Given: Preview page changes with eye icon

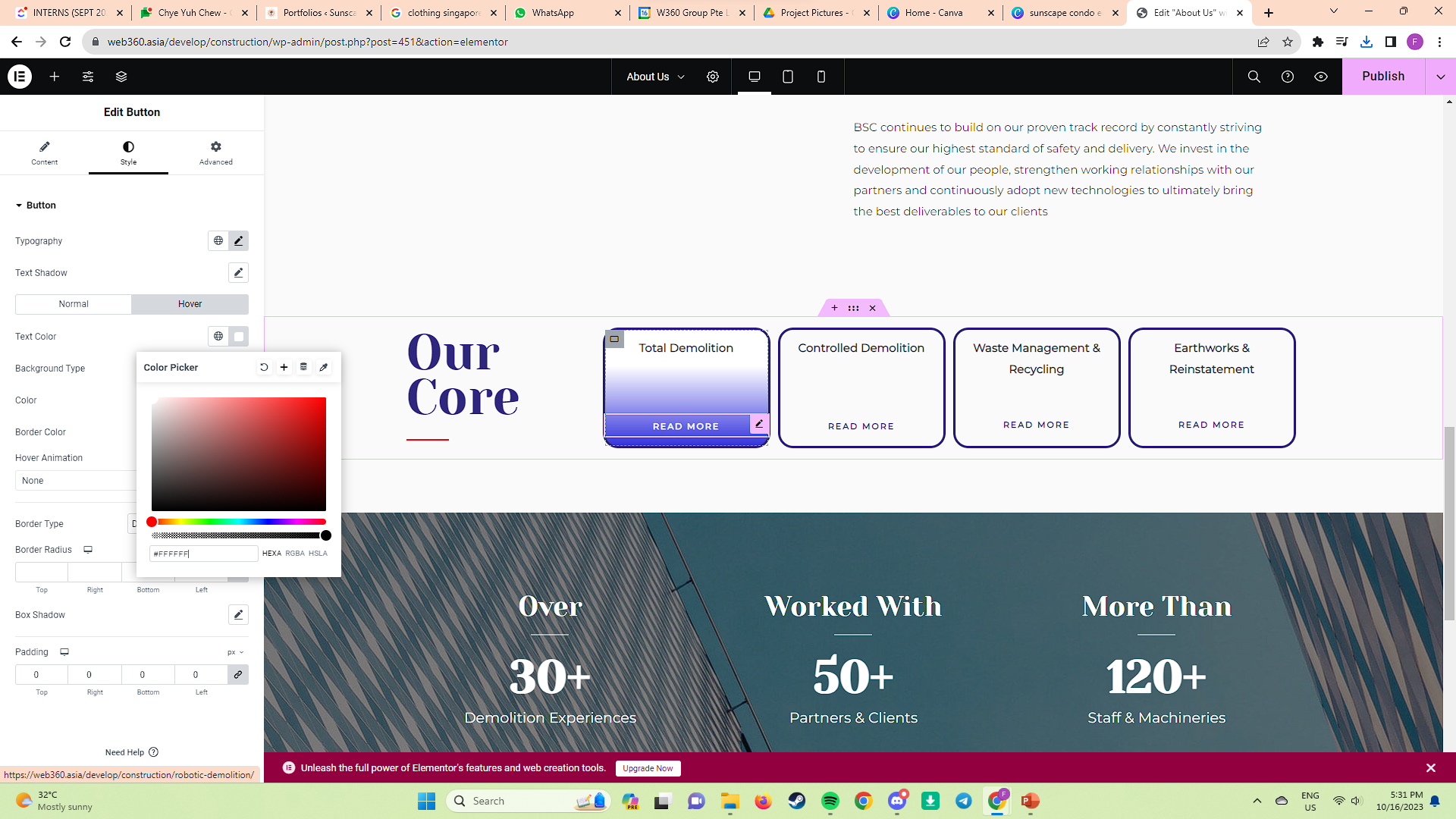Looking at the screenshot, I should coord(1321,77).
